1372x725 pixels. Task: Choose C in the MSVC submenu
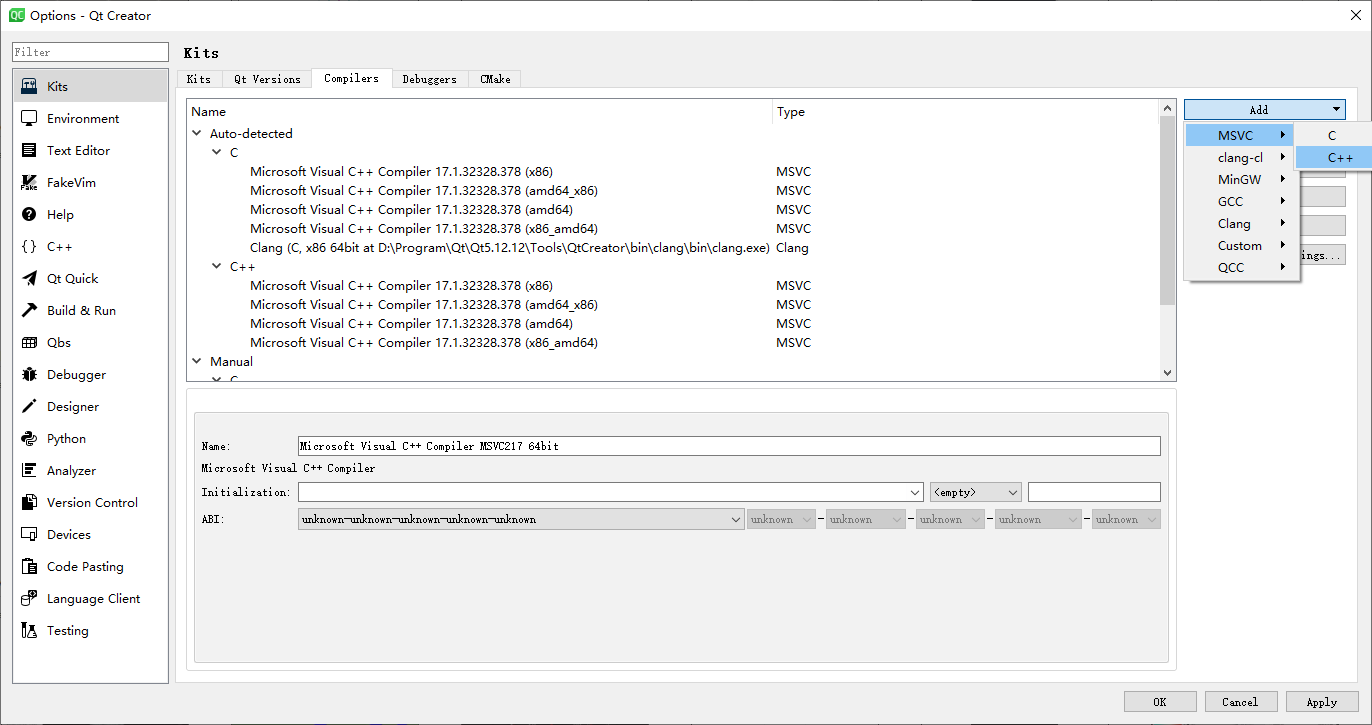click(1332, 135)
